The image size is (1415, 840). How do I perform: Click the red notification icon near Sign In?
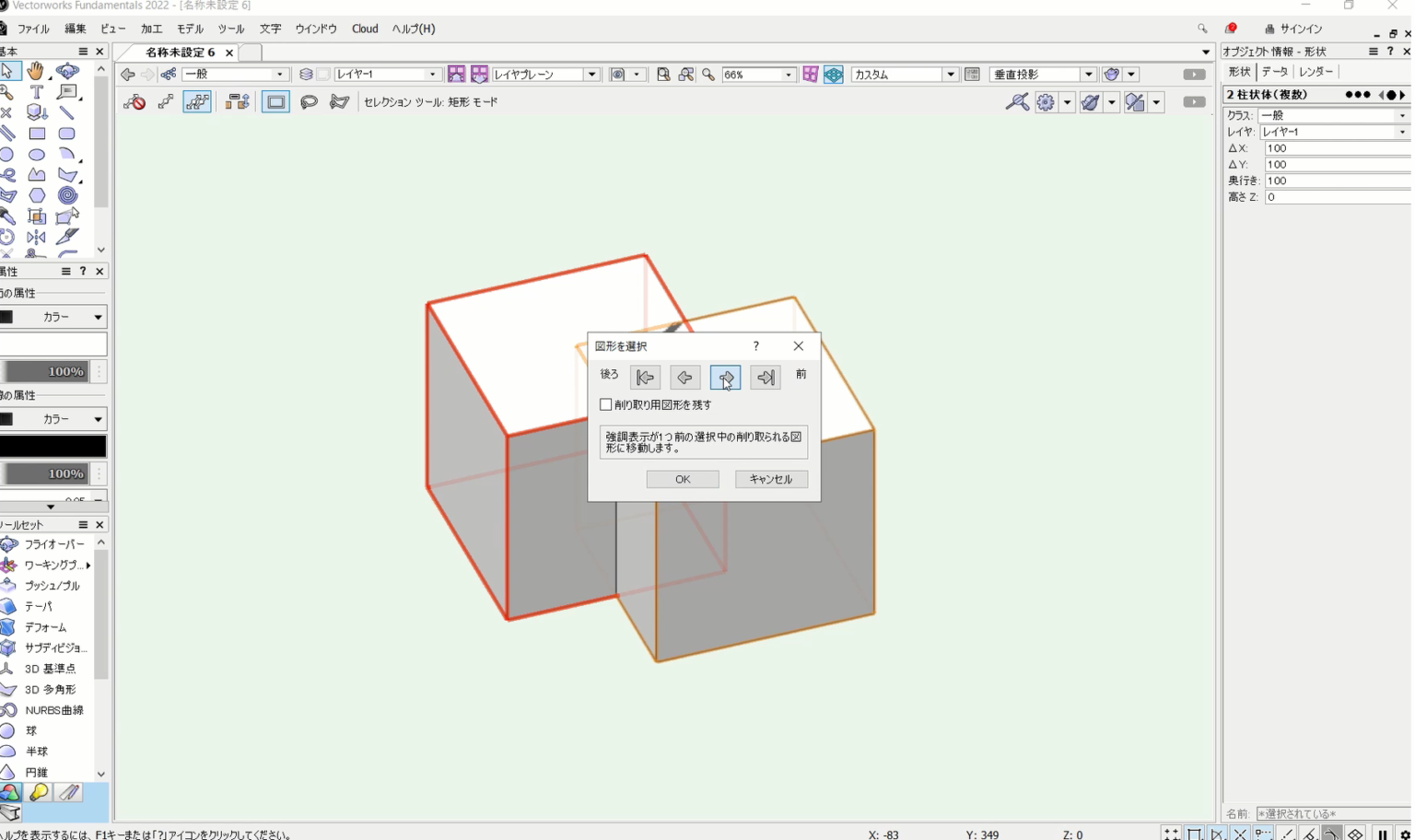[x=1231, y=29]
